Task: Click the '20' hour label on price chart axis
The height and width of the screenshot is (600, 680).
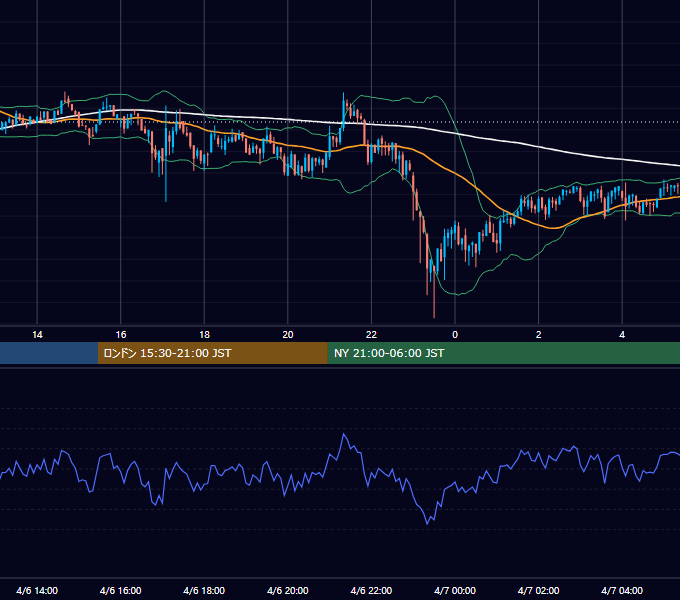Action: (x=288, y=335)
